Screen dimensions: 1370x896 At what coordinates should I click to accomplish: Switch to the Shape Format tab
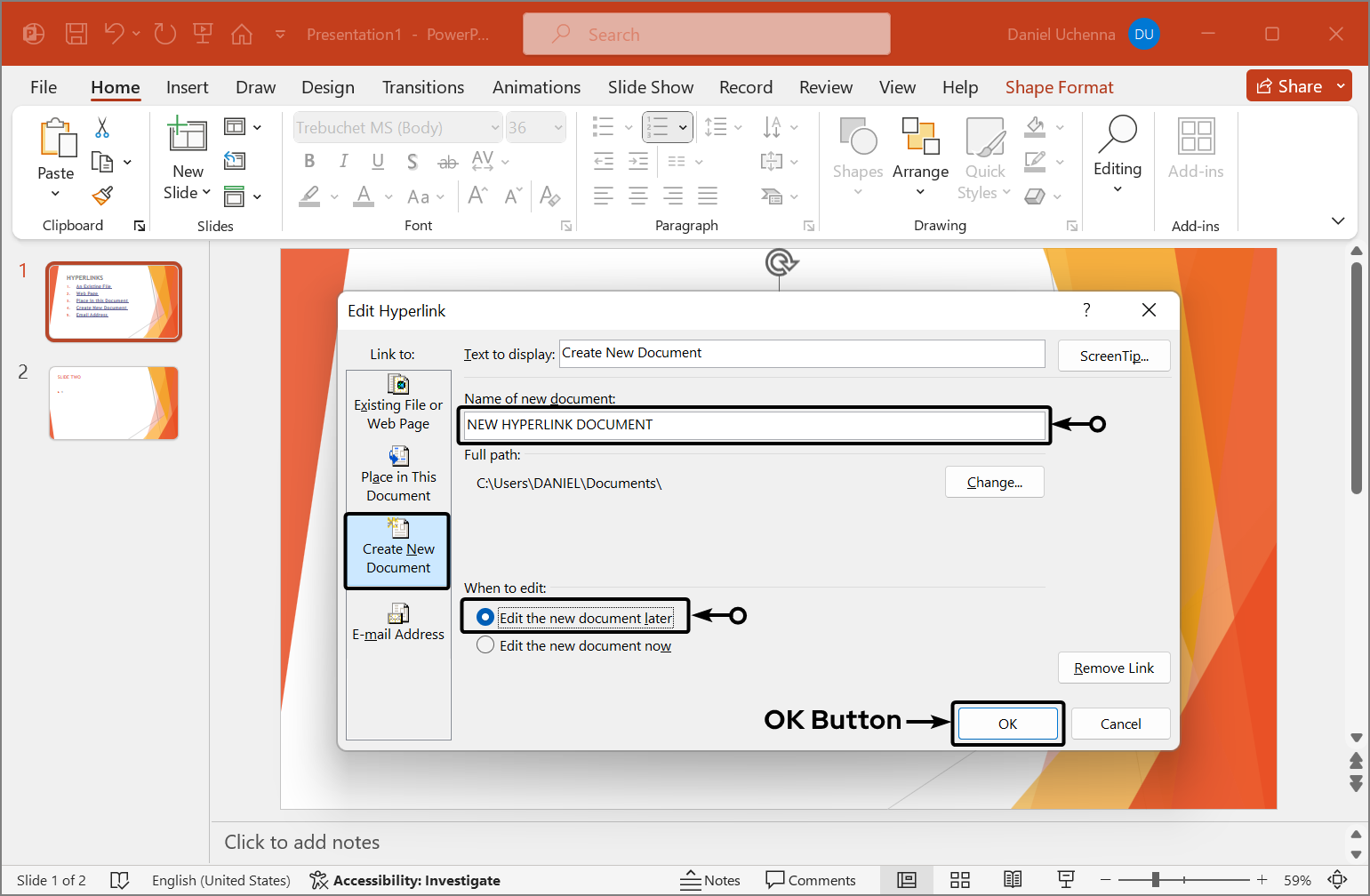1059,87
